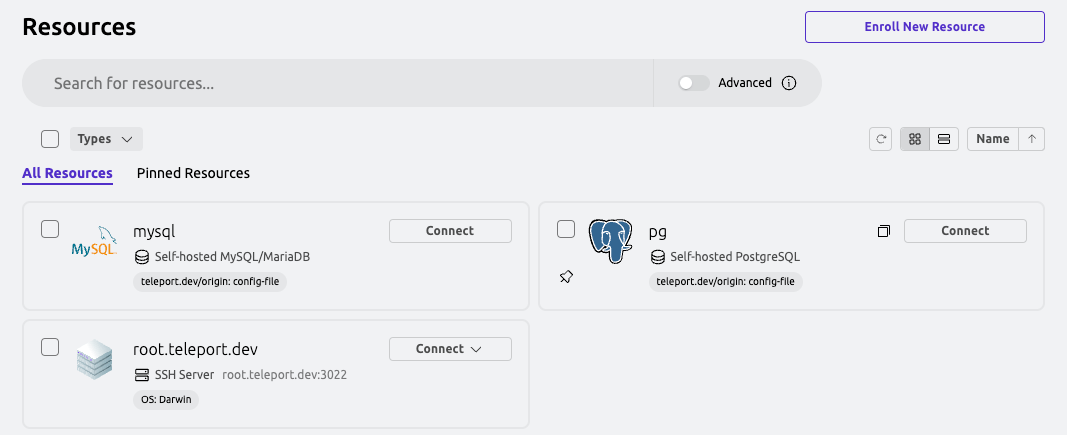Open the Name sort field dropdown
Image resolution: width=1067 pixels, height=435 pixels.
992,139
